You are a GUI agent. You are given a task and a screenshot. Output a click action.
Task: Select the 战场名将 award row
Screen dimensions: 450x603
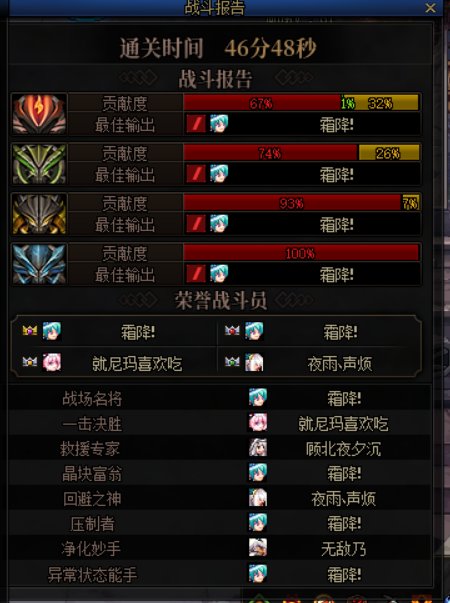click(219, 398)
